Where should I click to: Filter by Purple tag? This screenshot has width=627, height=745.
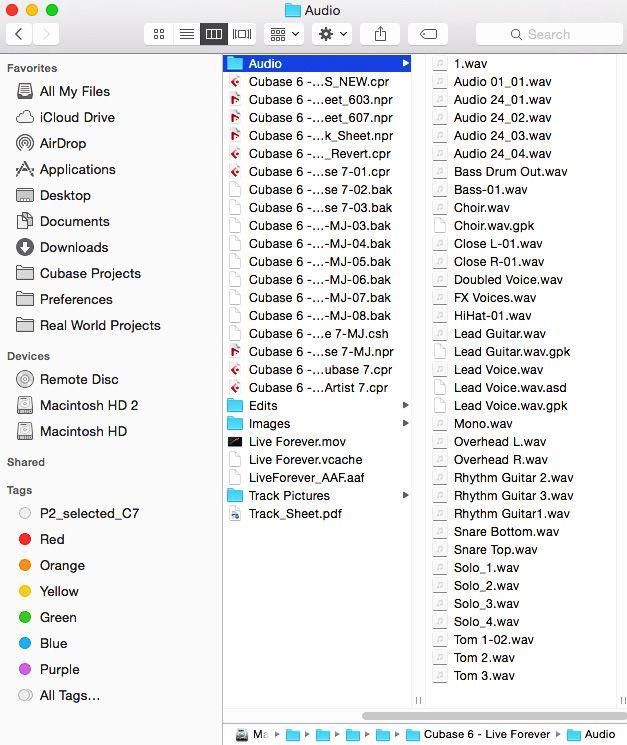(x=49, y=669)
